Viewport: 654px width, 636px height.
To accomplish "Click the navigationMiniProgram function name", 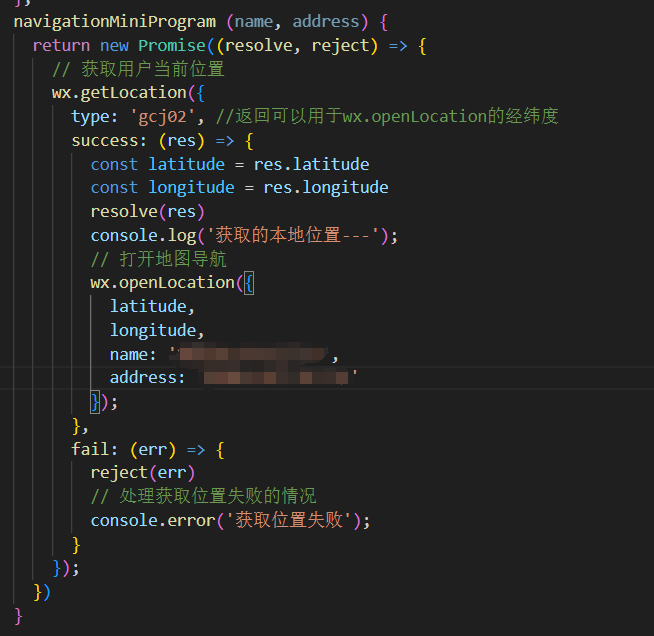I will 115,22.
